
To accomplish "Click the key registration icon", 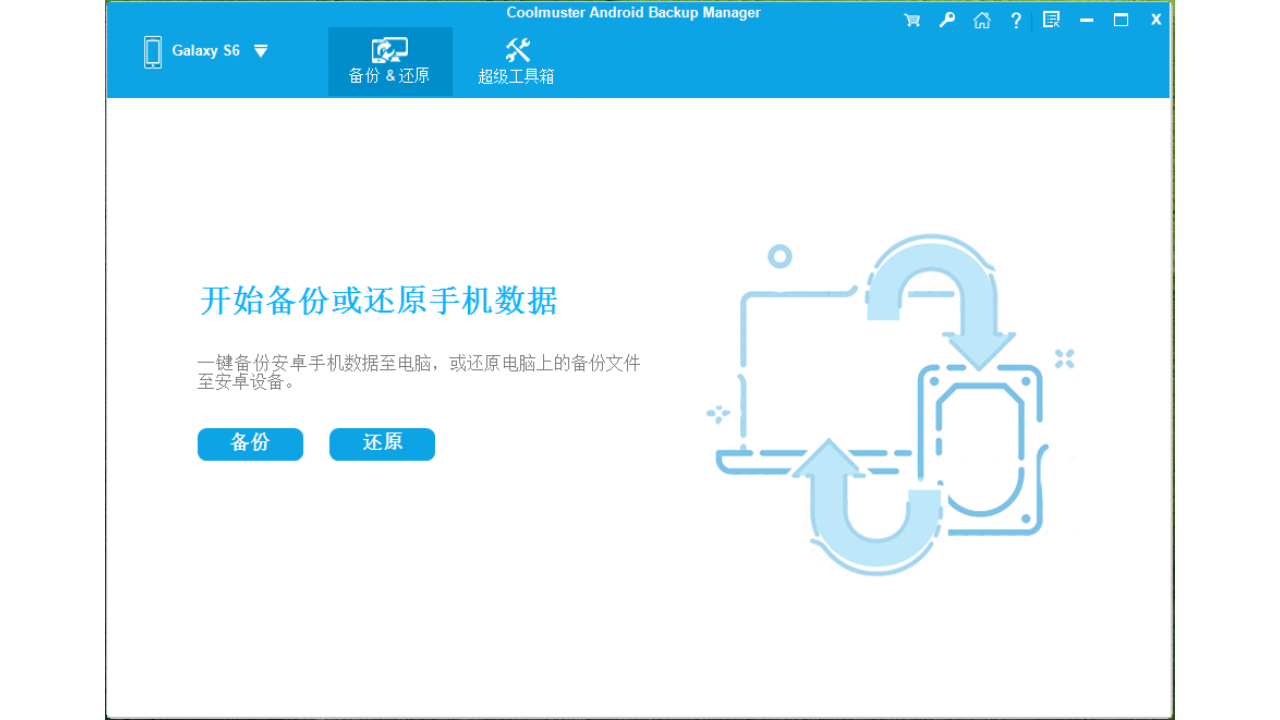I will (946, 19).
